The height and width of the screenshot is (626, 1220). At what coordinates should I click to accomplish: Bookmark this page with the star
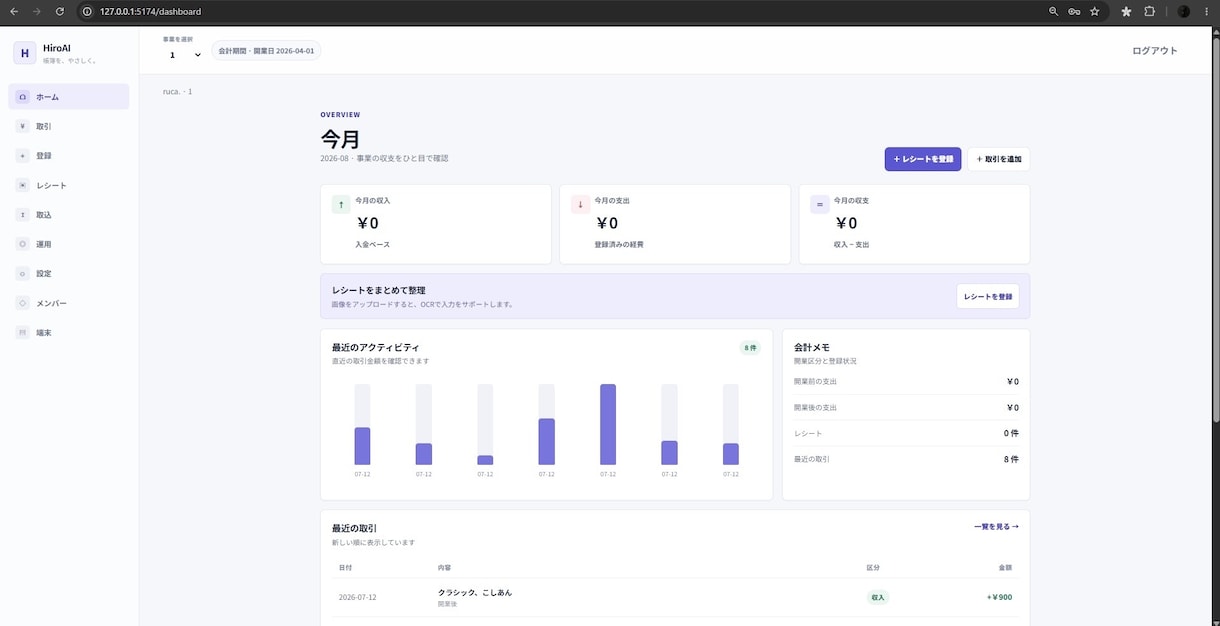(1095, 11)
